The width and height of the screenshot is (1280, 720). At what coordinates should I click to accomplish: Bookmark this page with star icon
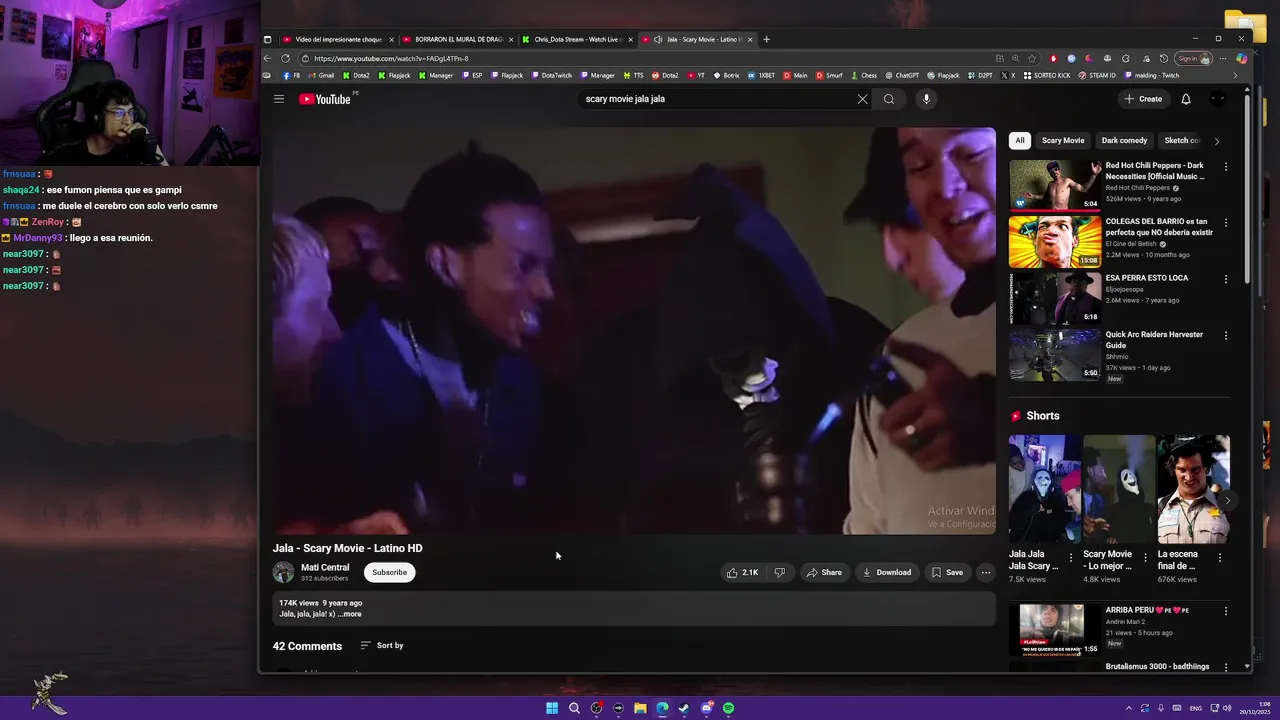[1032, 58]
